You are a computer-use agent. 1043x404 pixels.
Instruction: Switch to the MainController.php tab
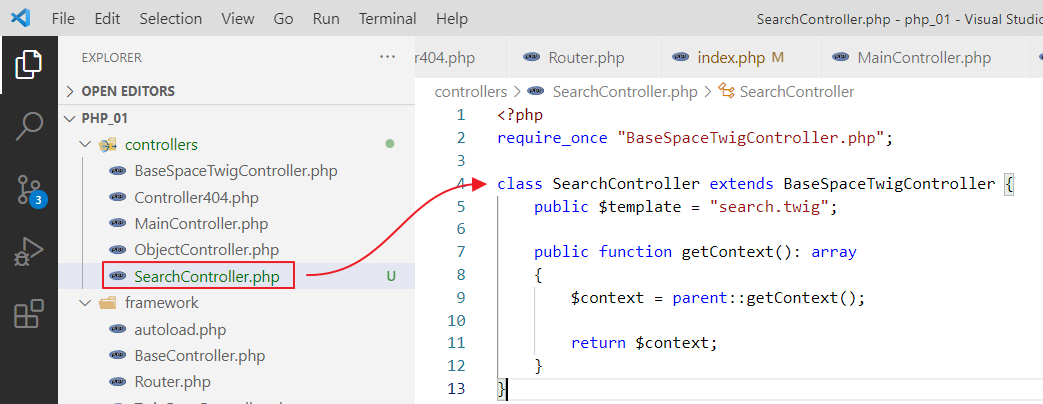point(923,57)
